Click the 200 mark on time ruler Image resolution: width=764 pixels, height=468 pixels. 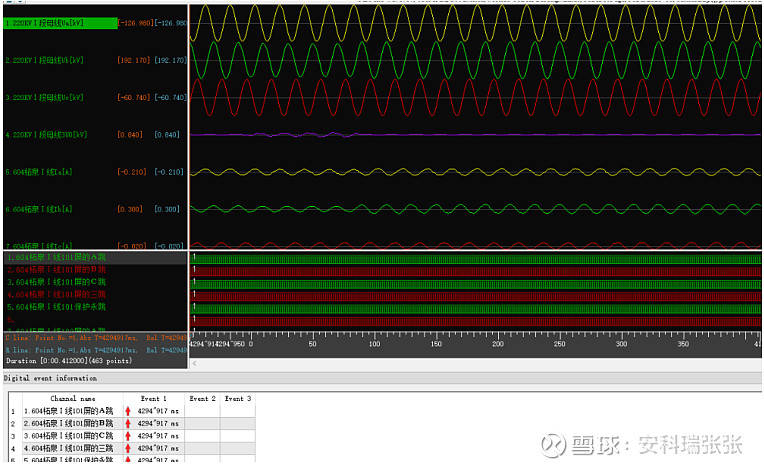tap(498, 344)
